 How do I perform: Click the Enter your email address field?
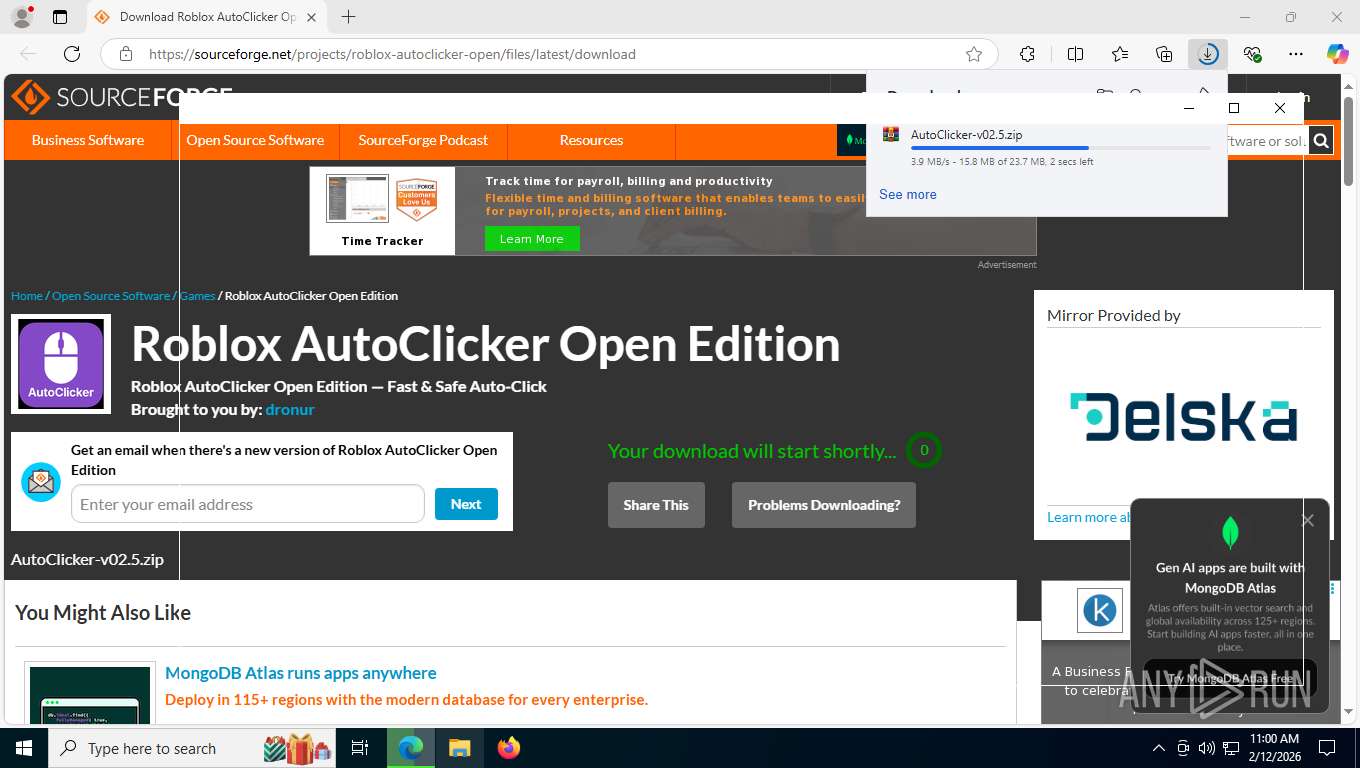tap(248, 504)
